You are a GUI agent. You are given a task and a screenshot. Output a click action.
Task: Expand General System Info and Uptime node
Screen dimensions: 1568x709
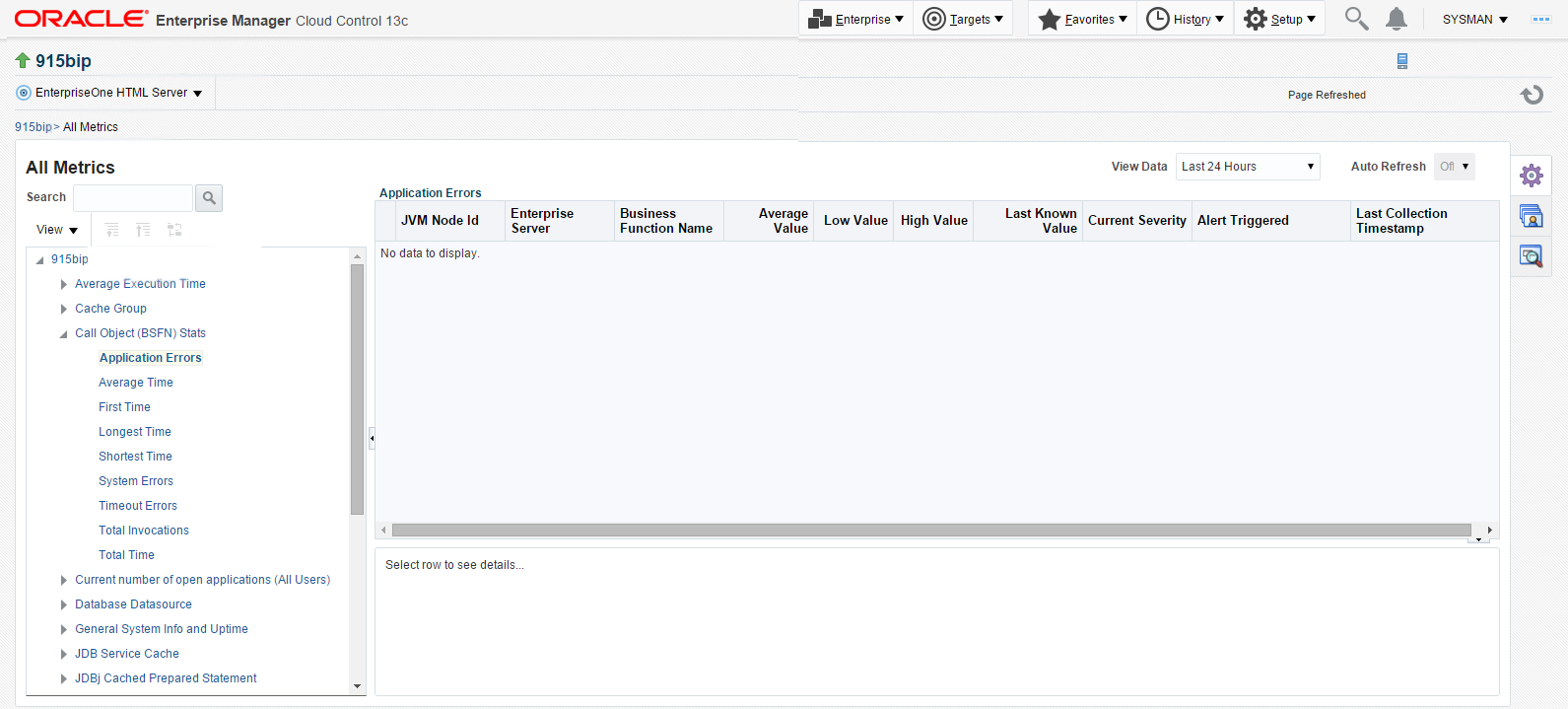64,629
